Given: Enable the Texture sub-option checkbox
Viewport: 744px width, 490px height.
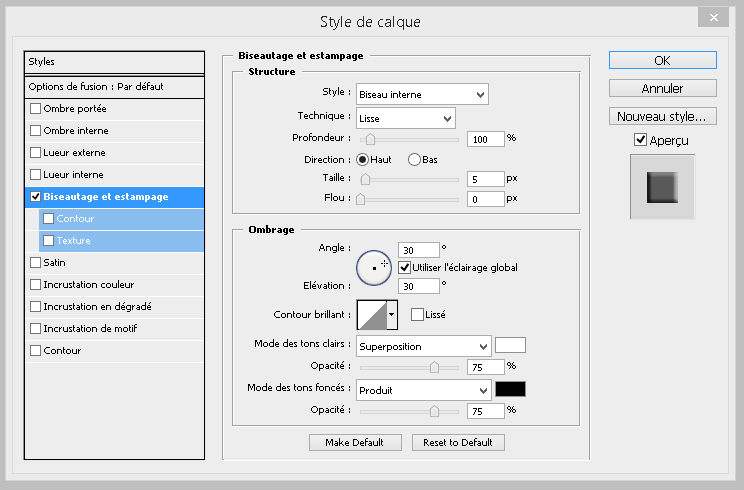Looking at the screenshot, I should [x=48, y=240].
